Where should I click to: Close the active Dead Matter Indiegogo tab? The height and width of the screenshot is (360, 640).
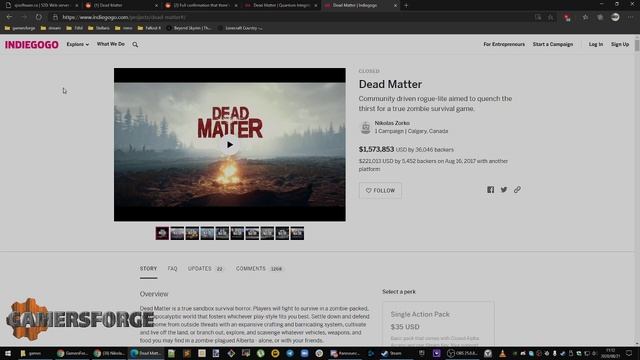coord(395,5)
